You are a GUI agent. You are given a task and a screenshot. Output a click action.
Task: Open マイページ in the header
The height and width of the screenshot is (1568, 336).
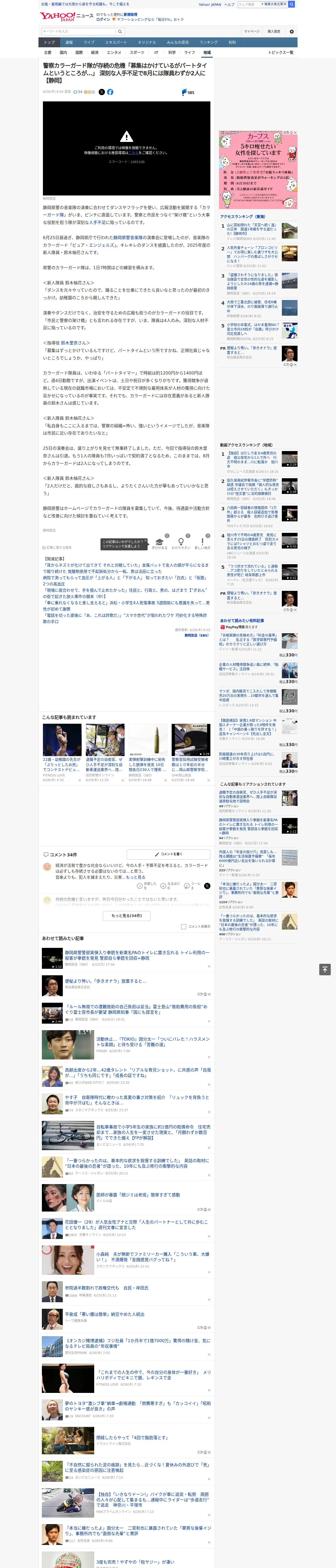(x=251, y=32)
